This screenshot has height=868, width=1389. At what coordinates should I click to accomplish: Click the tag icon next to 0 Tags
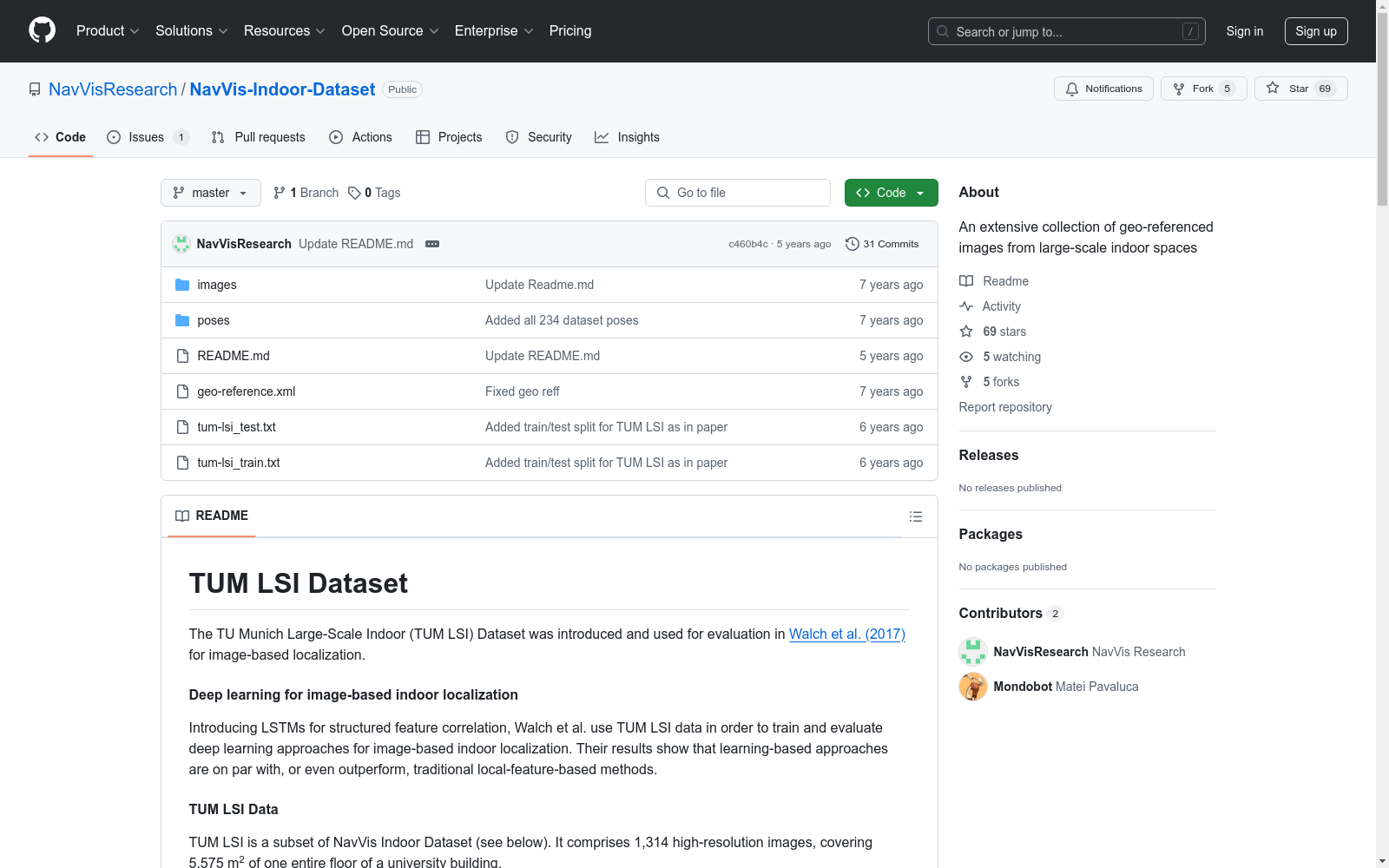354,193
